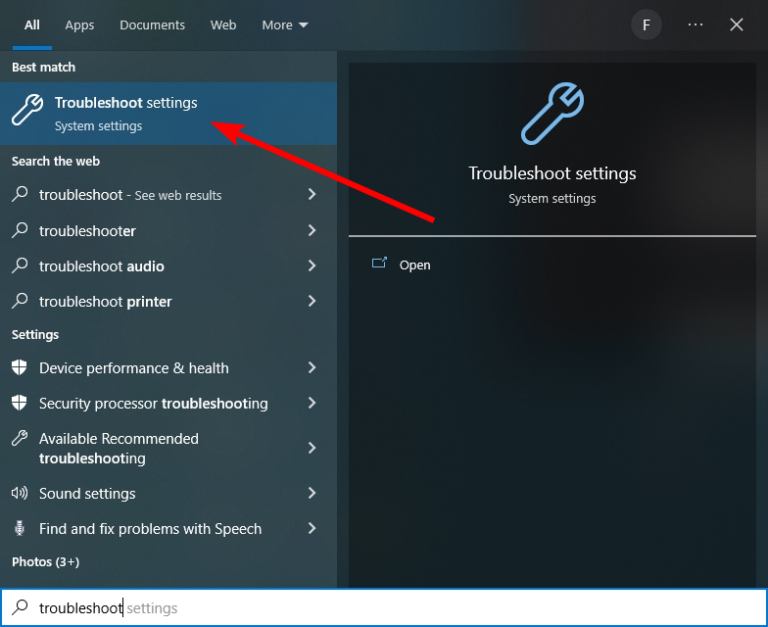The width and height of the screenshot is (768, 627).
Task: Expand chevron for troubleshooter suggestion
Action: click(x=312, y=230)
